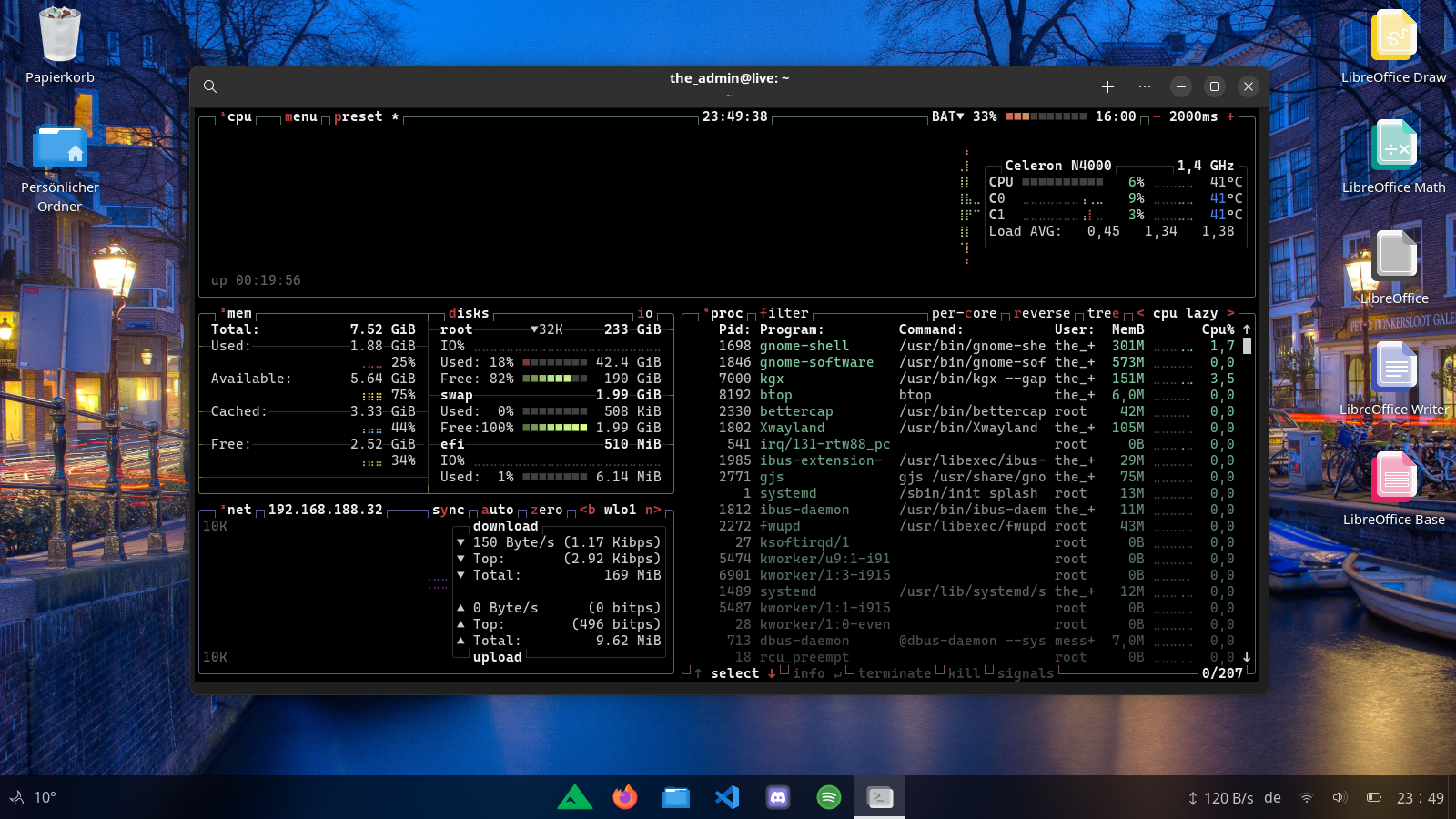The image size is (1456, 819).
Task: Open the process filter
Action: [x=785, y=313]
